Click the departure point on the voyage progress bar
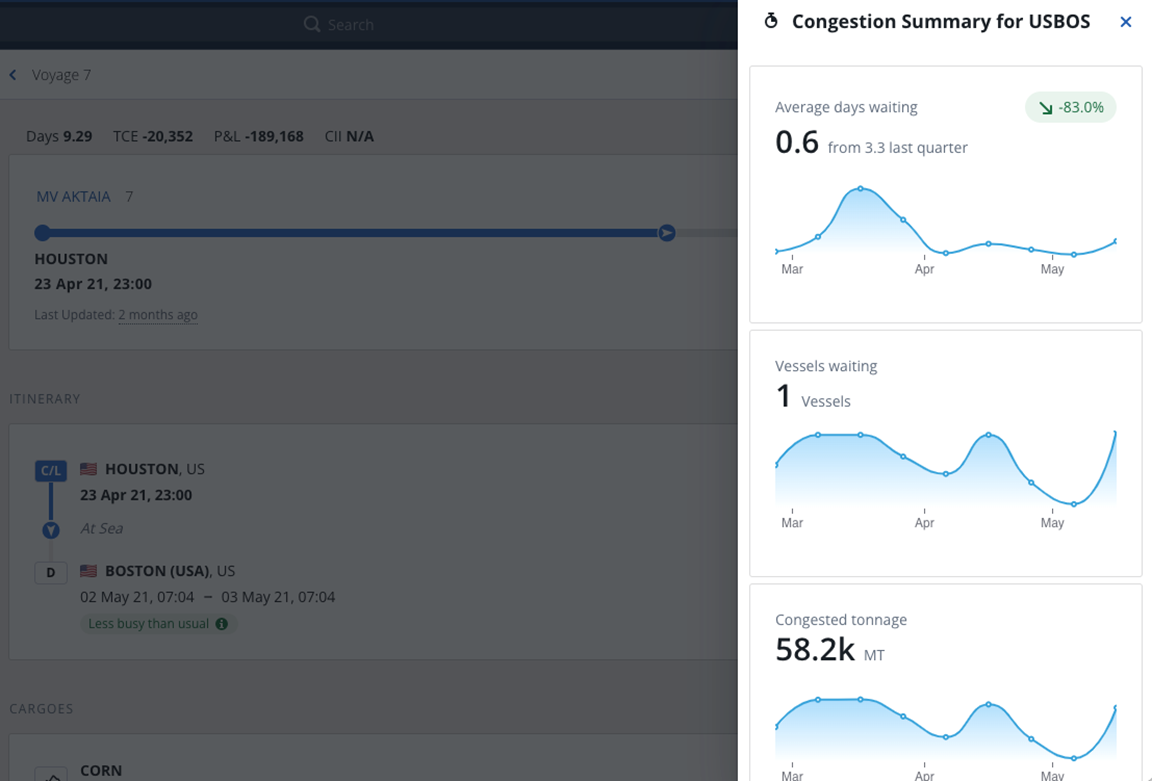The height and width of the screenshot is (781, 1152). tap(42, 233)
